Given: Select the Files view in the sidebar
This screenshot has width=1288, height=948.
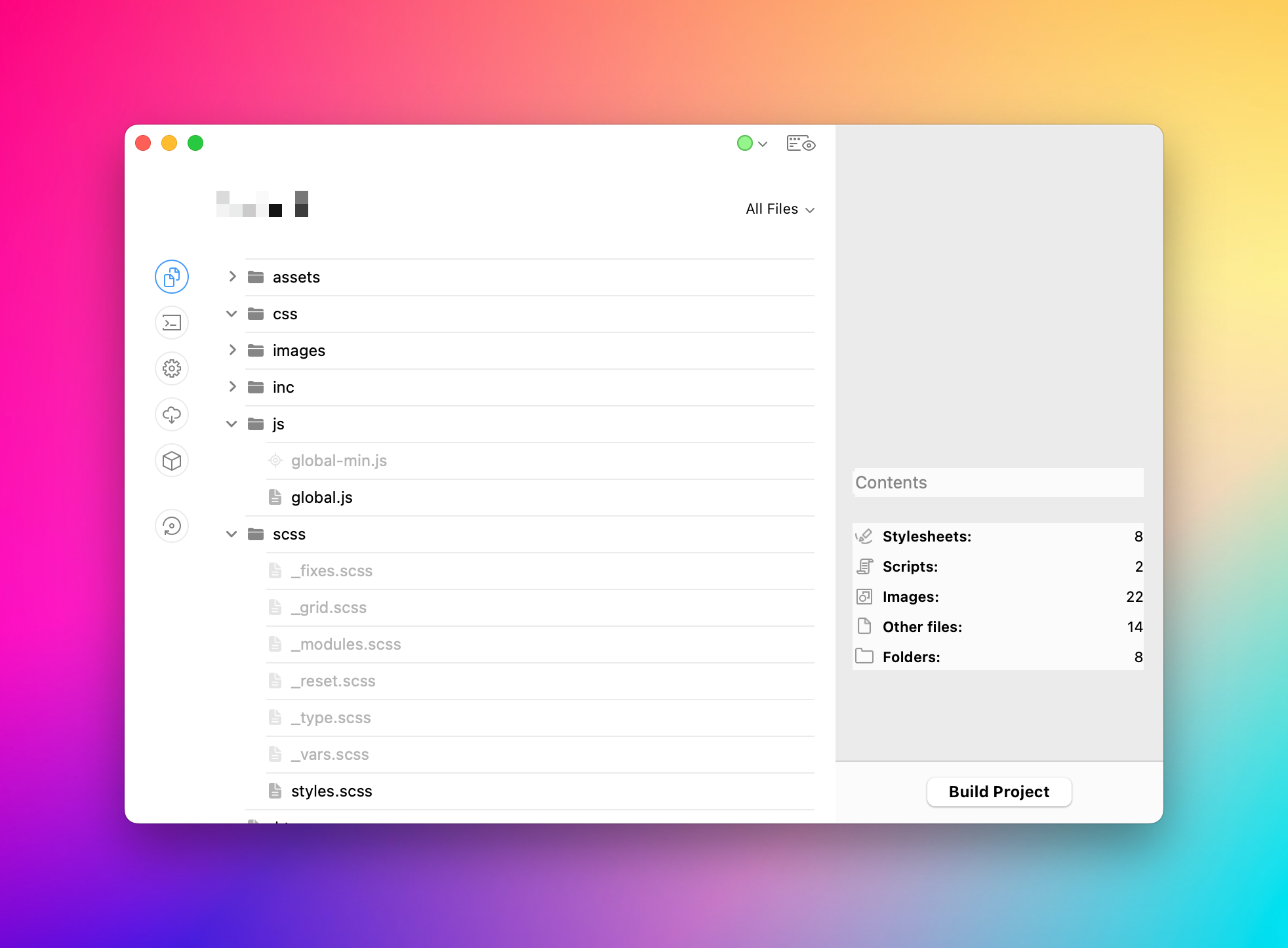Looking at the screenshot, I should [171, 277].
